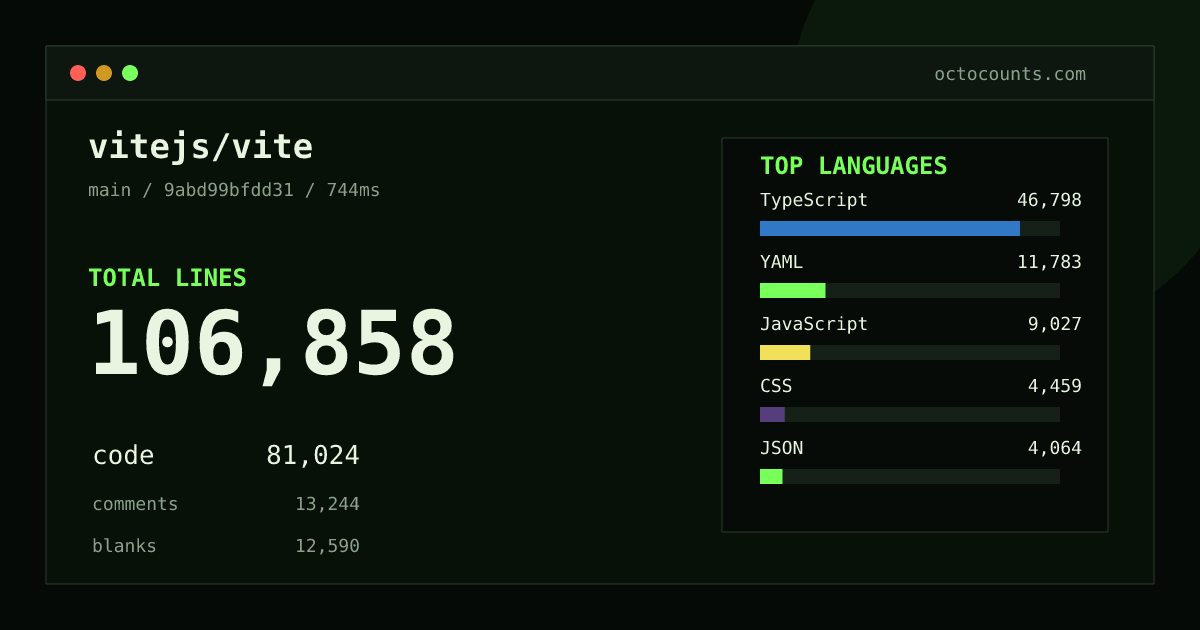Click the yellow minimize dot

(104, 73)
